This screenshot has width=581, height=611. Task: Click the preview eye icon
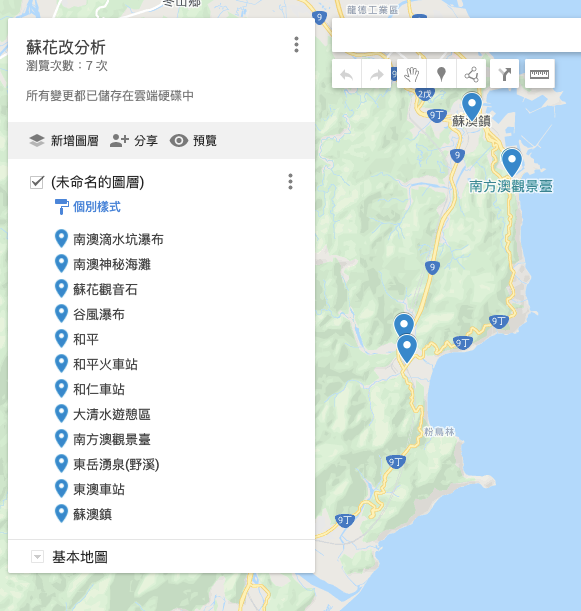click(179, 141)
